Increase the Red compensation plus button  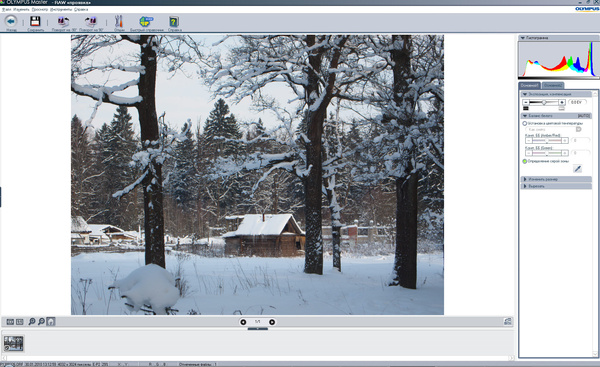click(565, 141)
